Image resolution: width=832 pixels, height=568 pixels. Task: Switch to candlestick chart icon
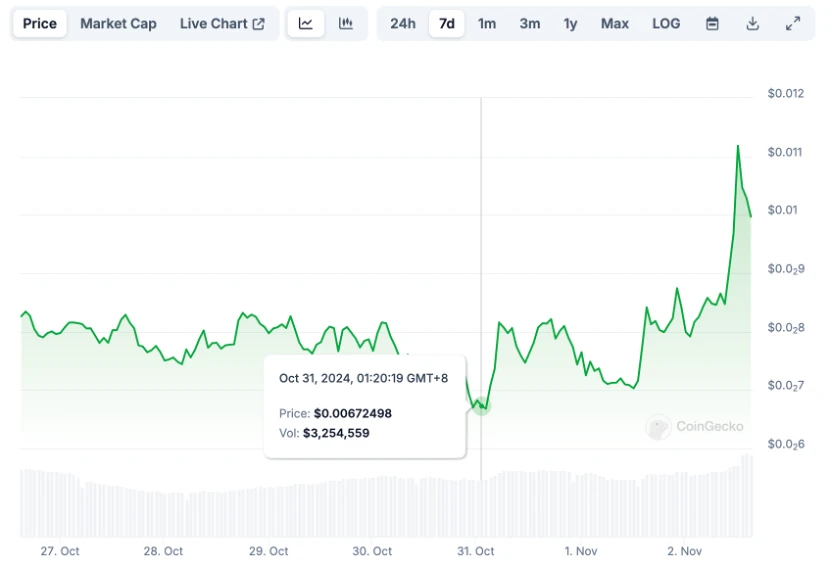[346, 24]
